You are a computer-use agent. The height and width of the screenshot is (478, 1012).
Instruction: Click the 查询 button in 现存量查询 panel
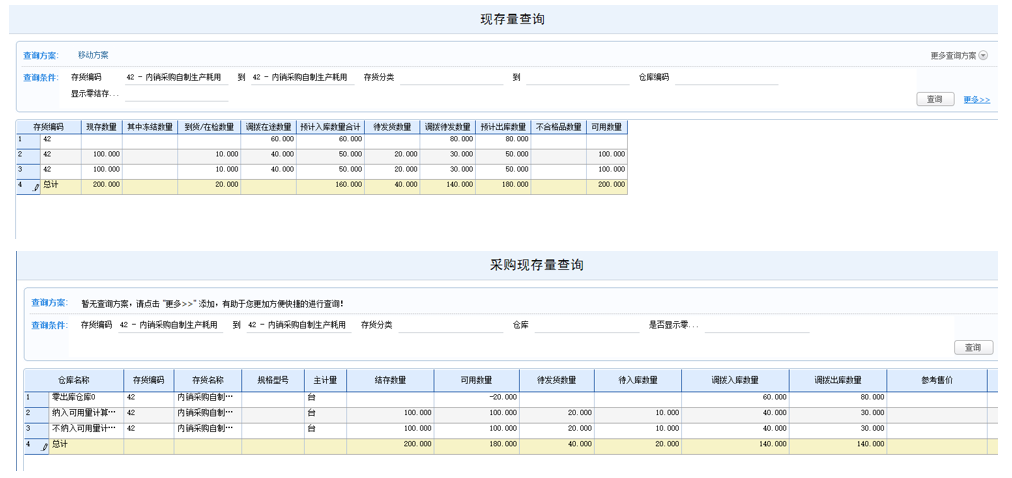click(935, 99)
